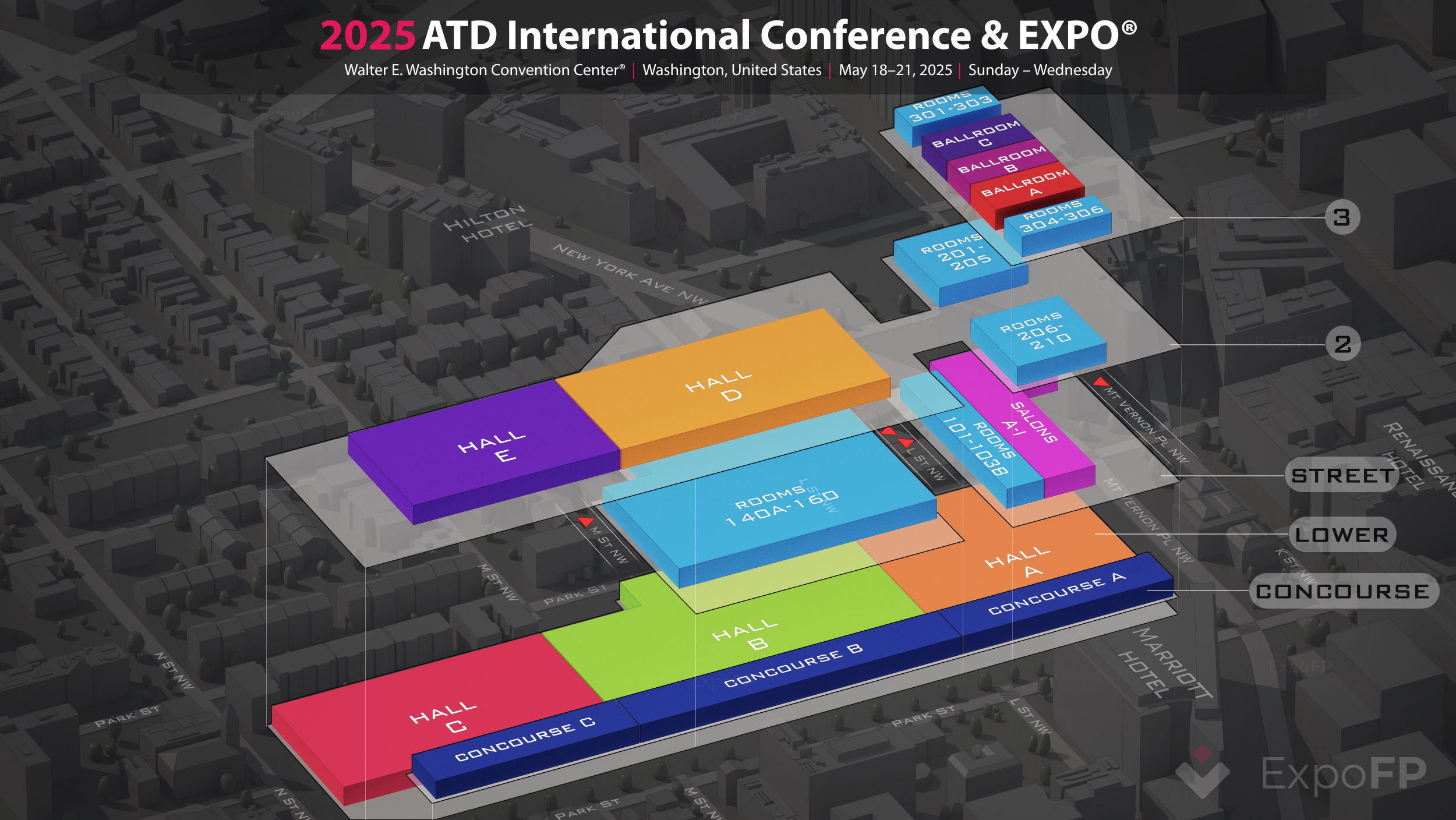1456x820 pixels.
Task: Click red entrance arrow on Mt Vernon Pl
Action: (x=1100, y=382)
